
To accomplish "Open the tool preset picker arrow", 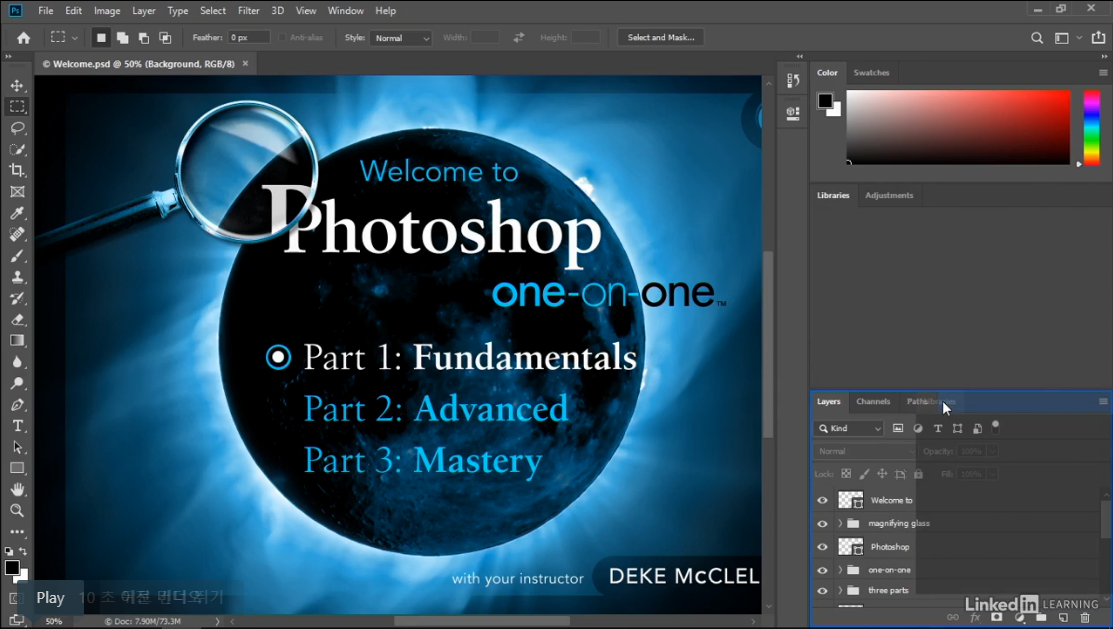I will [75, 38].
